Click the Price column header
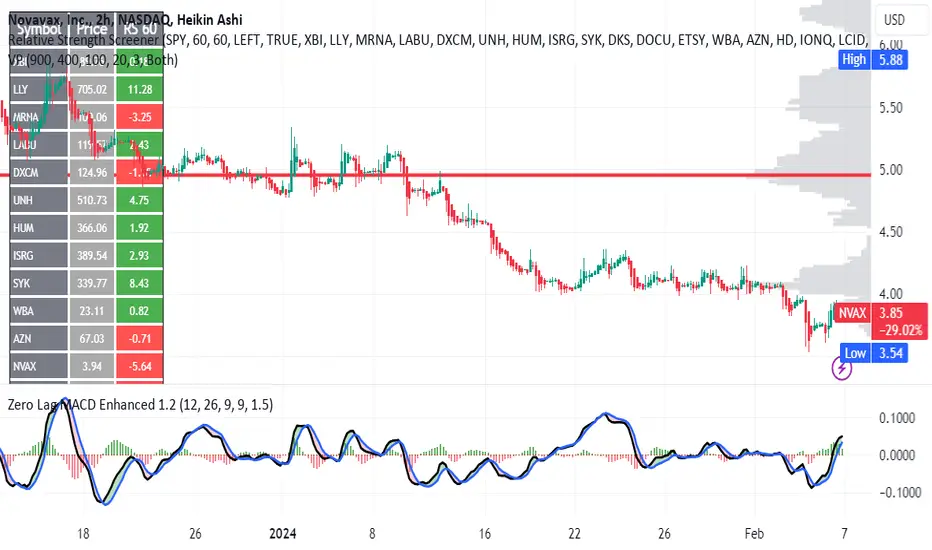The height and width of the screenshot is (550, 932). pyautogui.click(x=92, y=29)
